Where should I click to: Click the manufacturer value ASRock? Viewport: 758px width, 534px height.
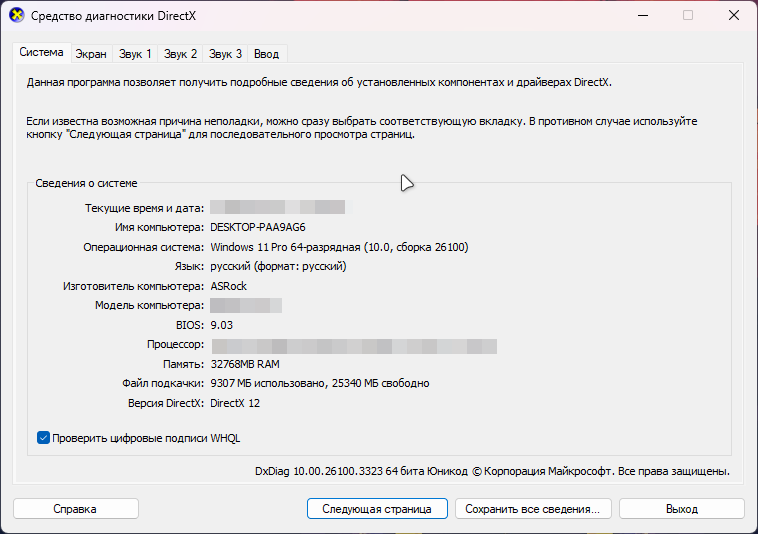pyautogui.click(x=229, y=286)
